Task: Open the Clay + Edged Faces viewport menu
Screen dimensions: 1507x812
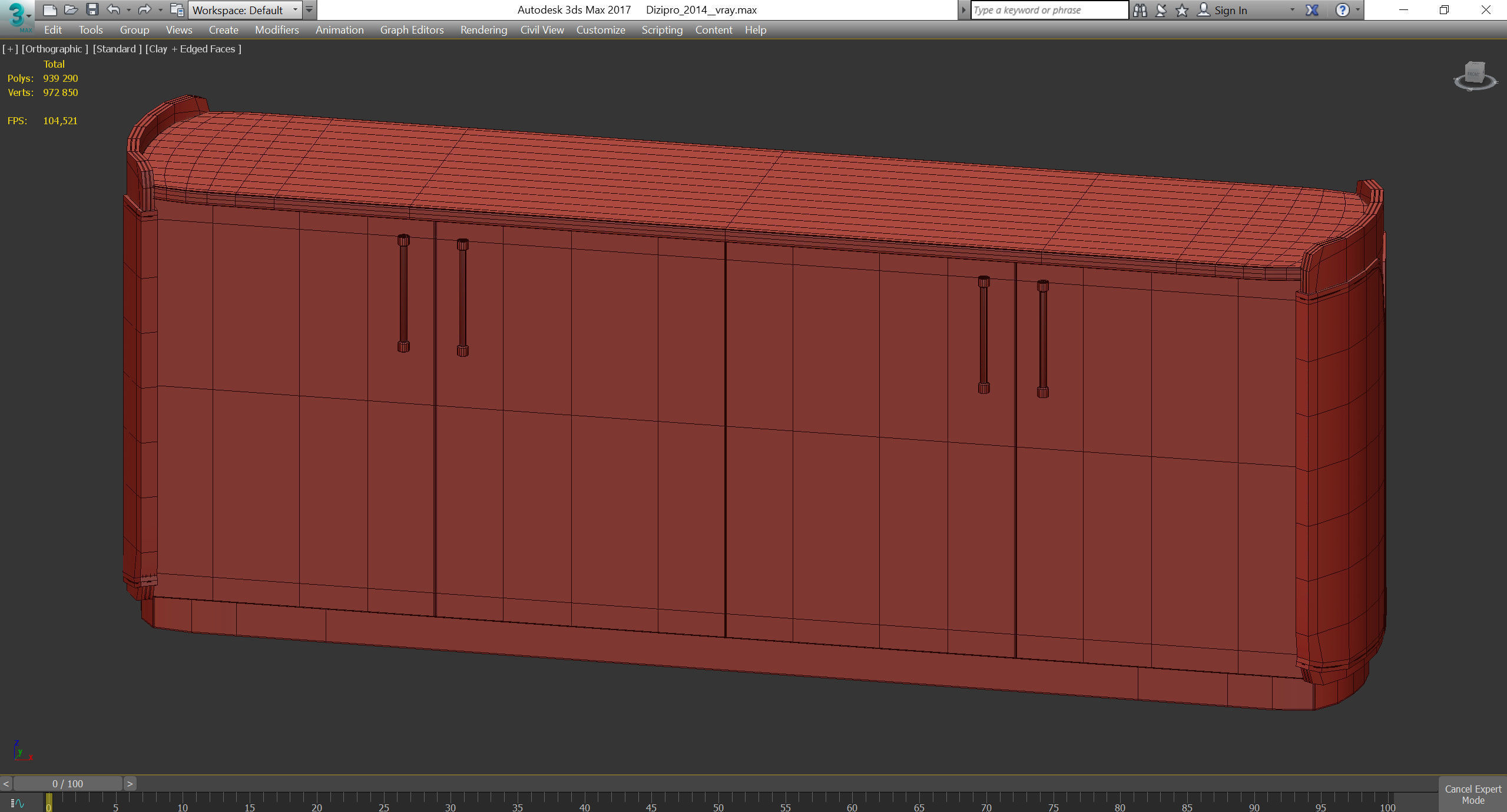Action: click(193, 49)
